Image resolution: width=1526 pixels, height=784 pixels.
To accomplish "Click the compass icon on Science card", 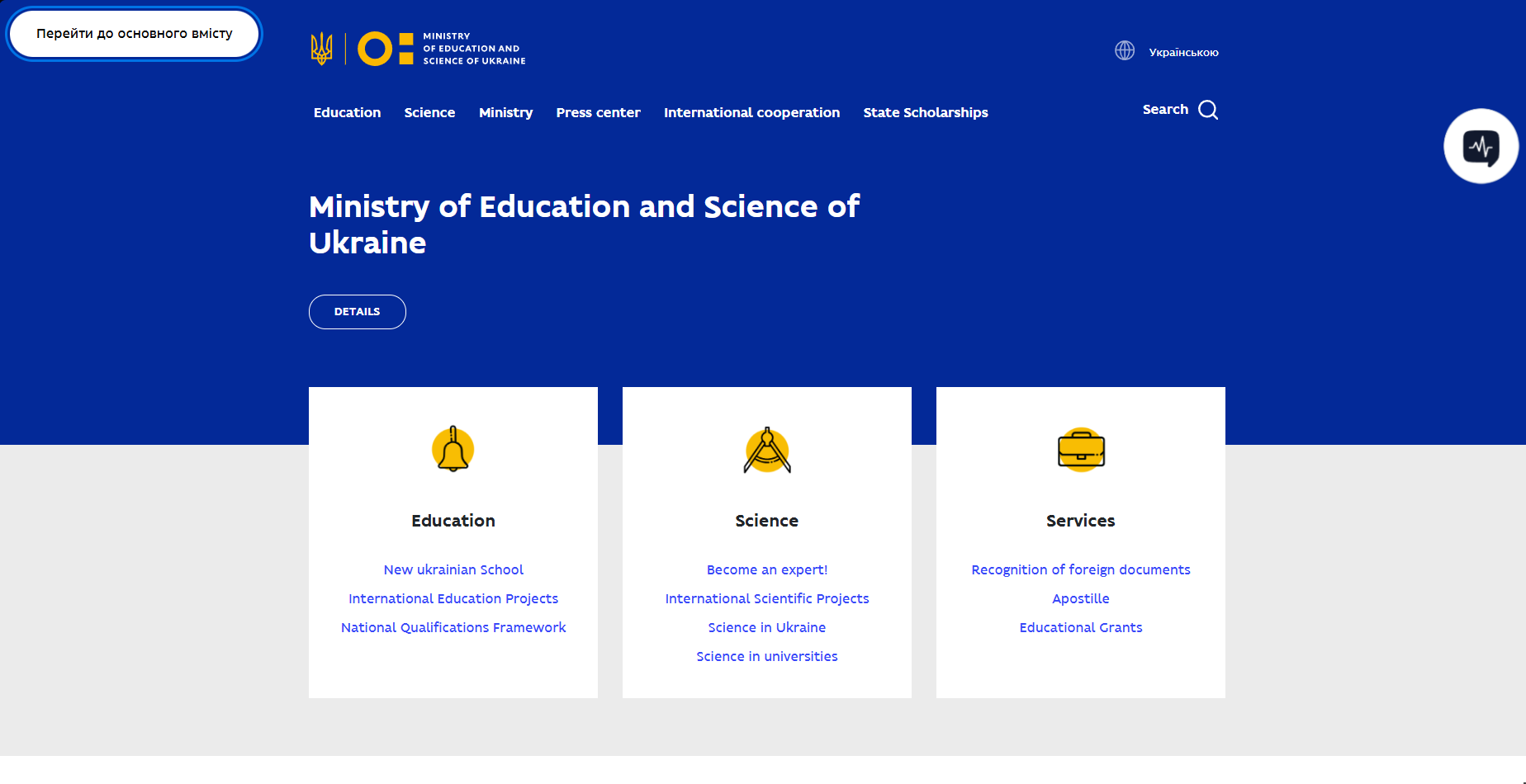I will click(767, 450).
